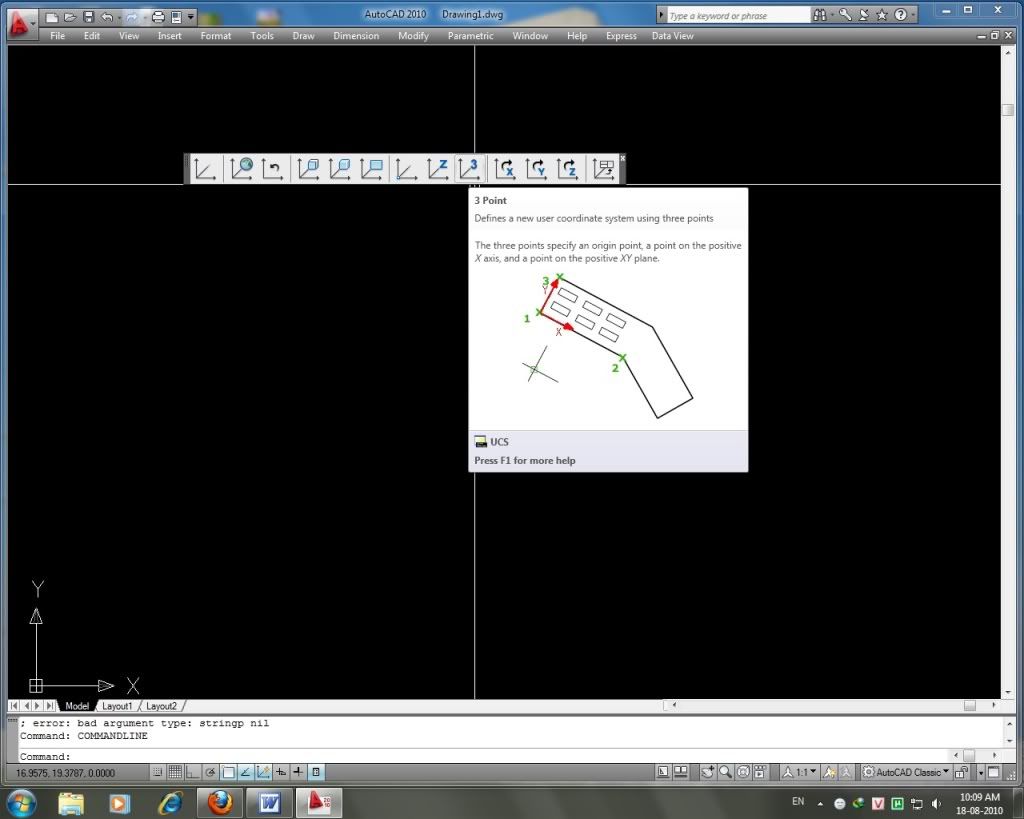This screenshot has height=819, width=1024.
Task: Open the File menu
Action: pyautogui.click(x=57, y=36)
